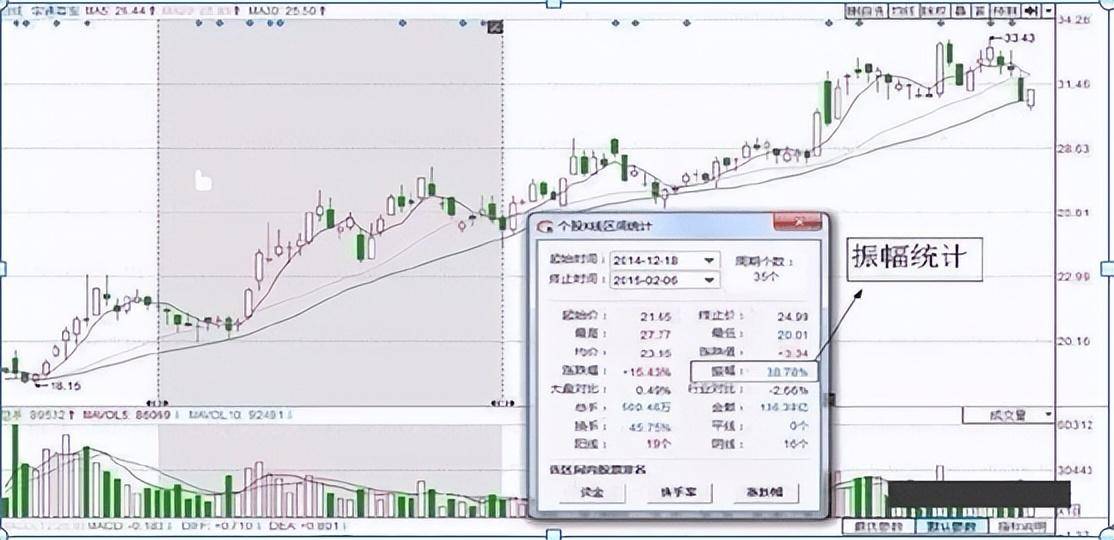
Task: Click the lowest price value 20.01 in dialog
Action: [x=792, y=333]
